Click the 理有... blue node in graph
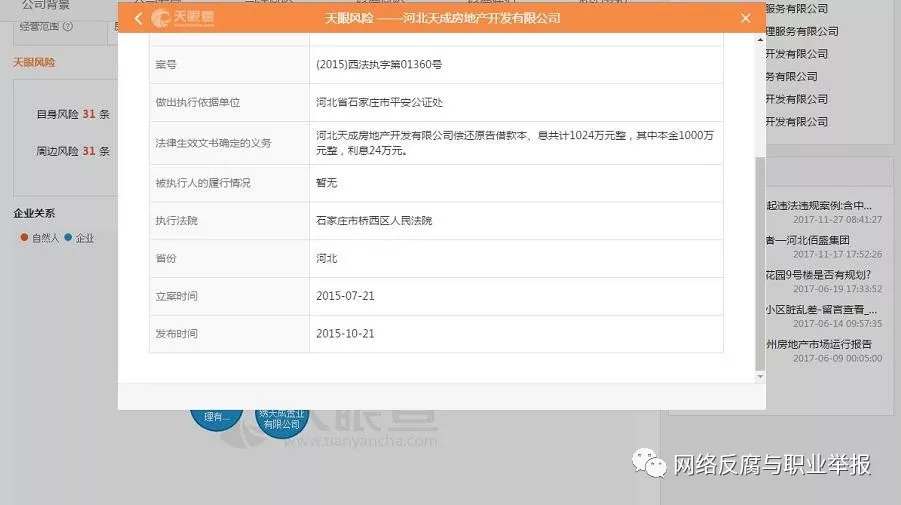The image size is (901, 505). pyautogui.click(x=216, y=418)
